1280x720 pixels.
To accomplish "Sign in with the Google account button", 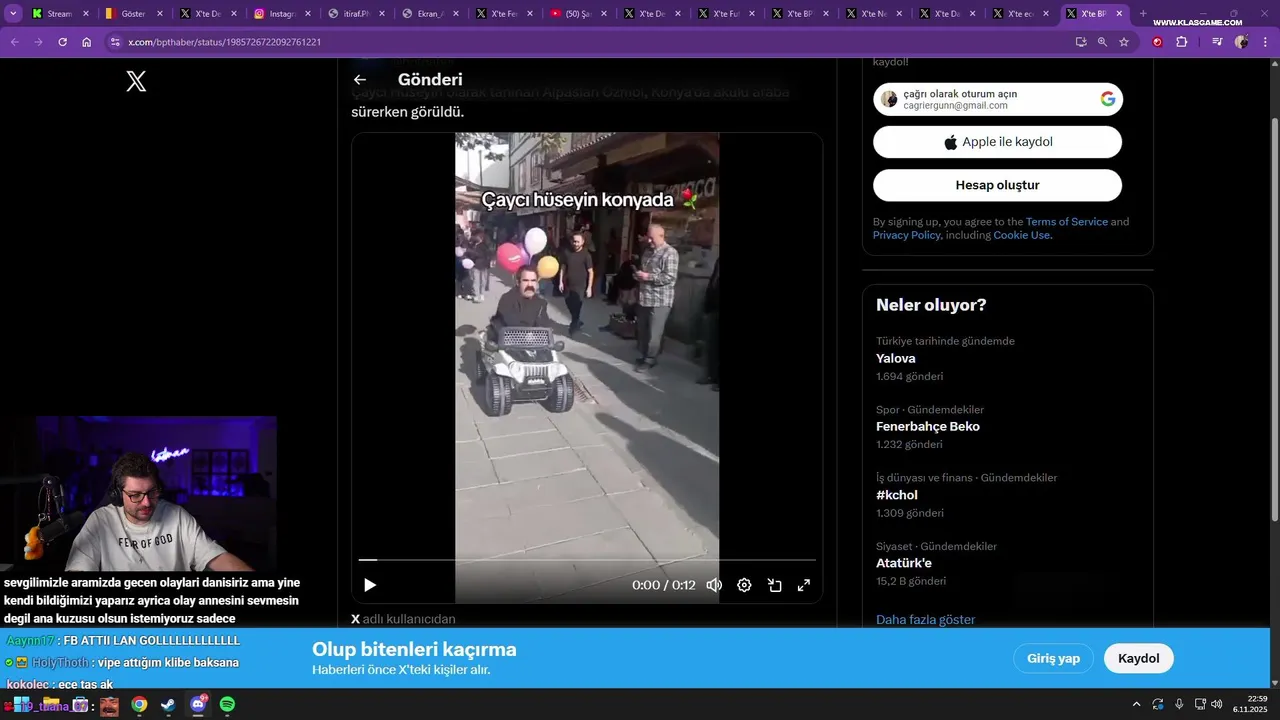I will tap(998, 99).
